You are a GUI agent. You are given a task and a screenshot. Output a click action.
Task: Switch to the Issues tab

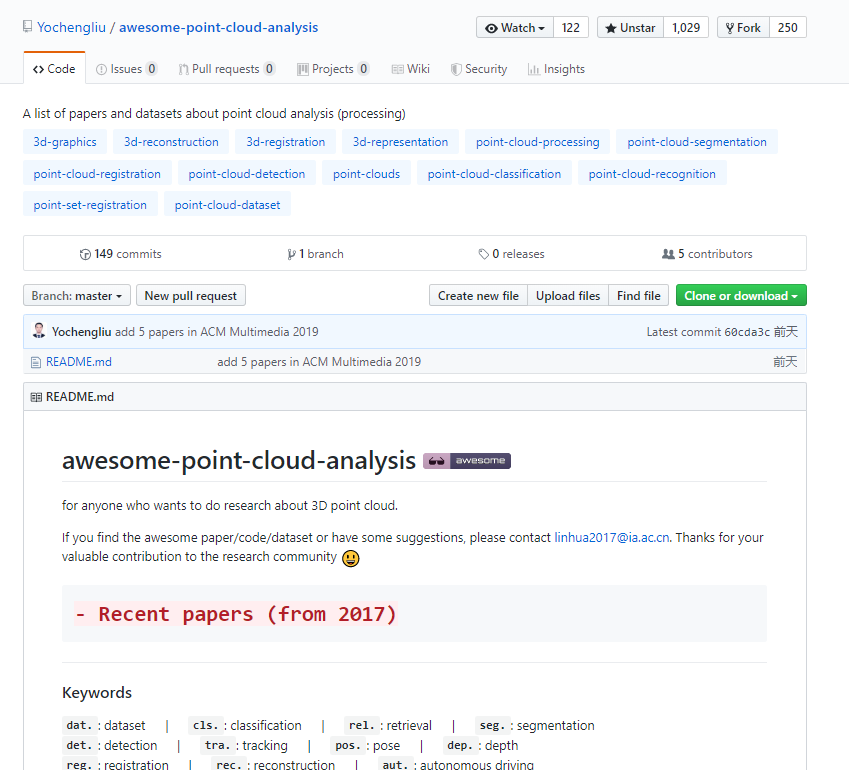pyautogui.click(x=127, y=69)
